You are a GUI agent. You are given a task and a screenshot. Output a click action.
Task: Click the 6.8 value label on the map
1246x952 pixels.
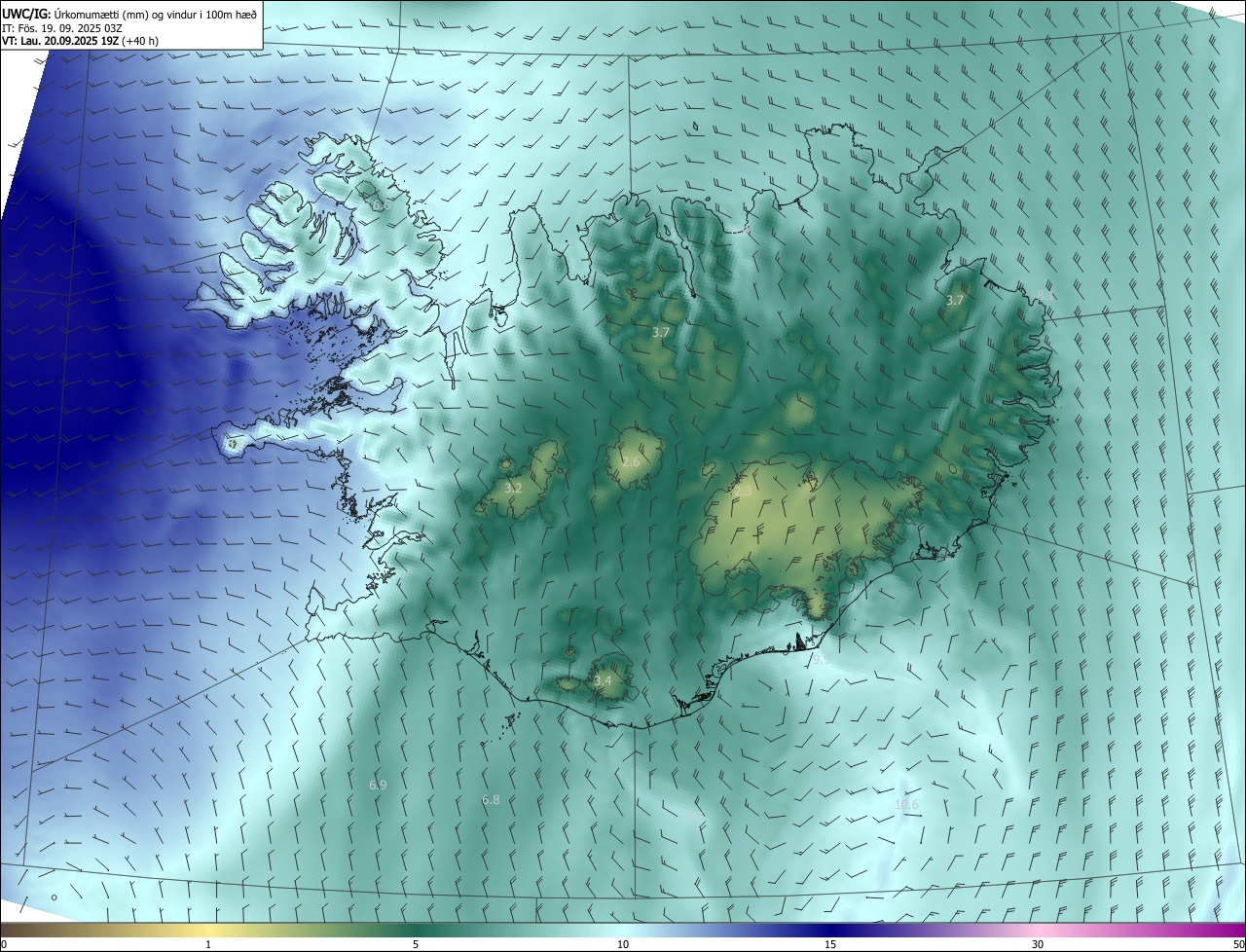click(x=491, y=799)
